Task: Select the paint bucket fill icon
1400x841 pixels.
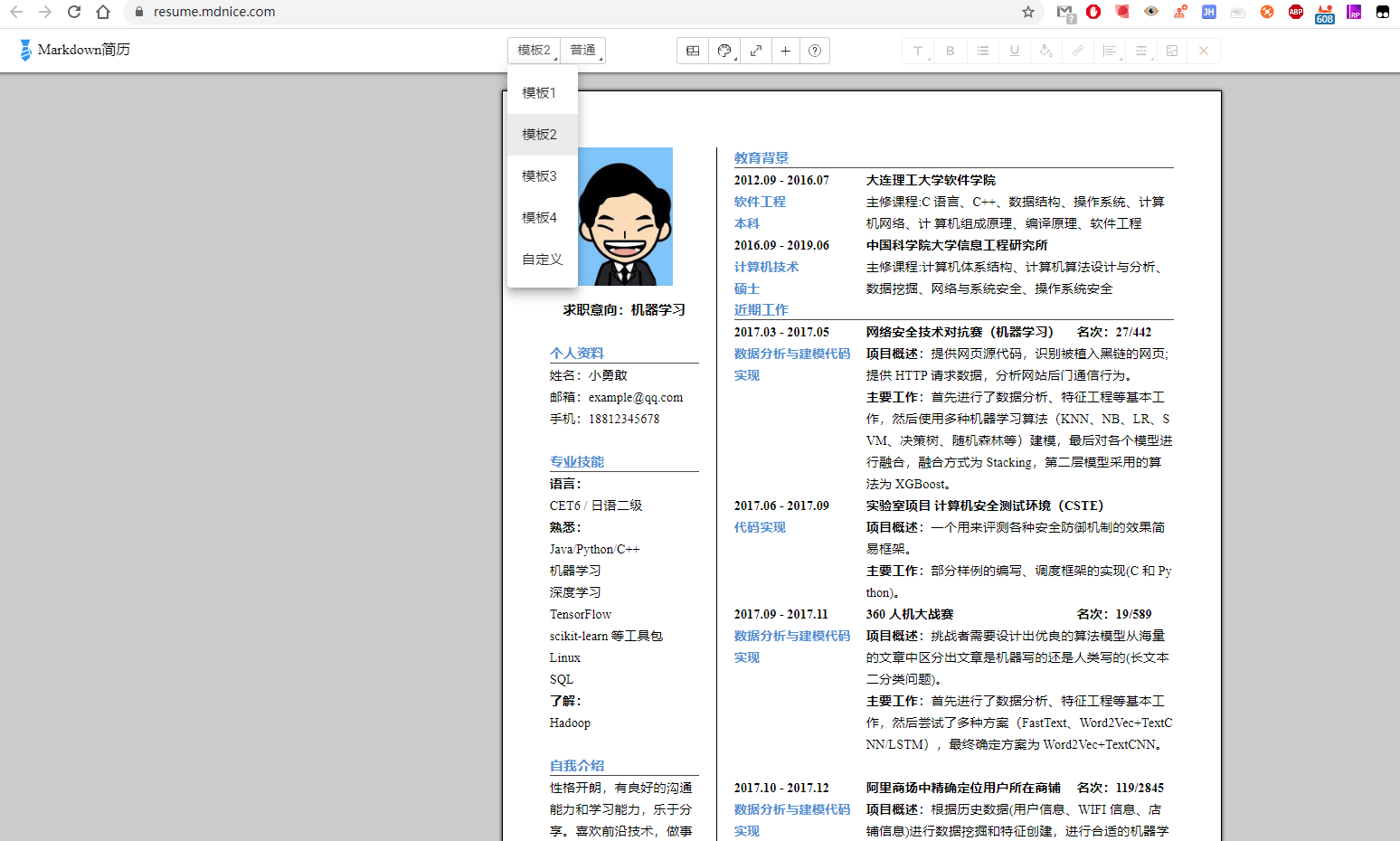Action: [x=1045, y=51]
